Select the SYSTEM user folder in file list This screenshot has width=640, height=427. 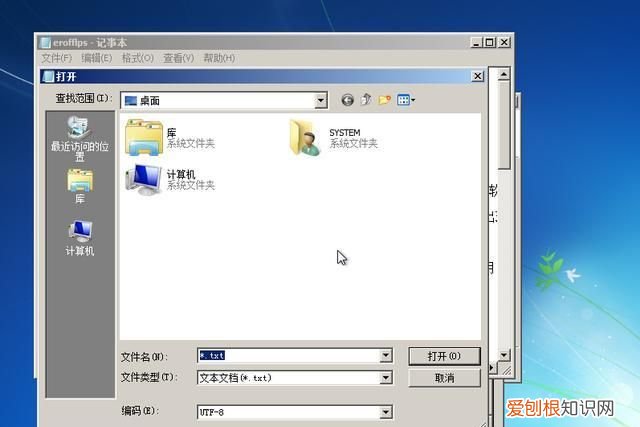click(334, 138)
